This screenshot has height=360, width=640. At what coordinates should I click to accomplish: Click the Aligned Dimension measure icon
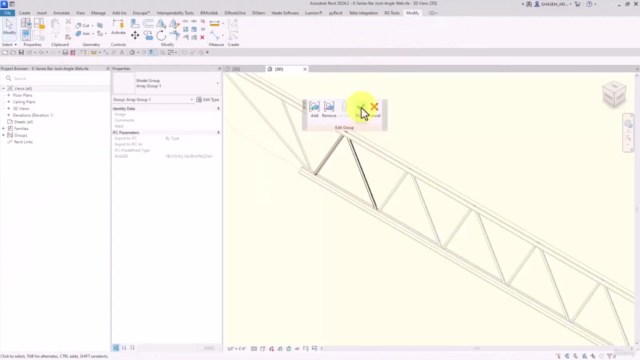tap(214, 24)
